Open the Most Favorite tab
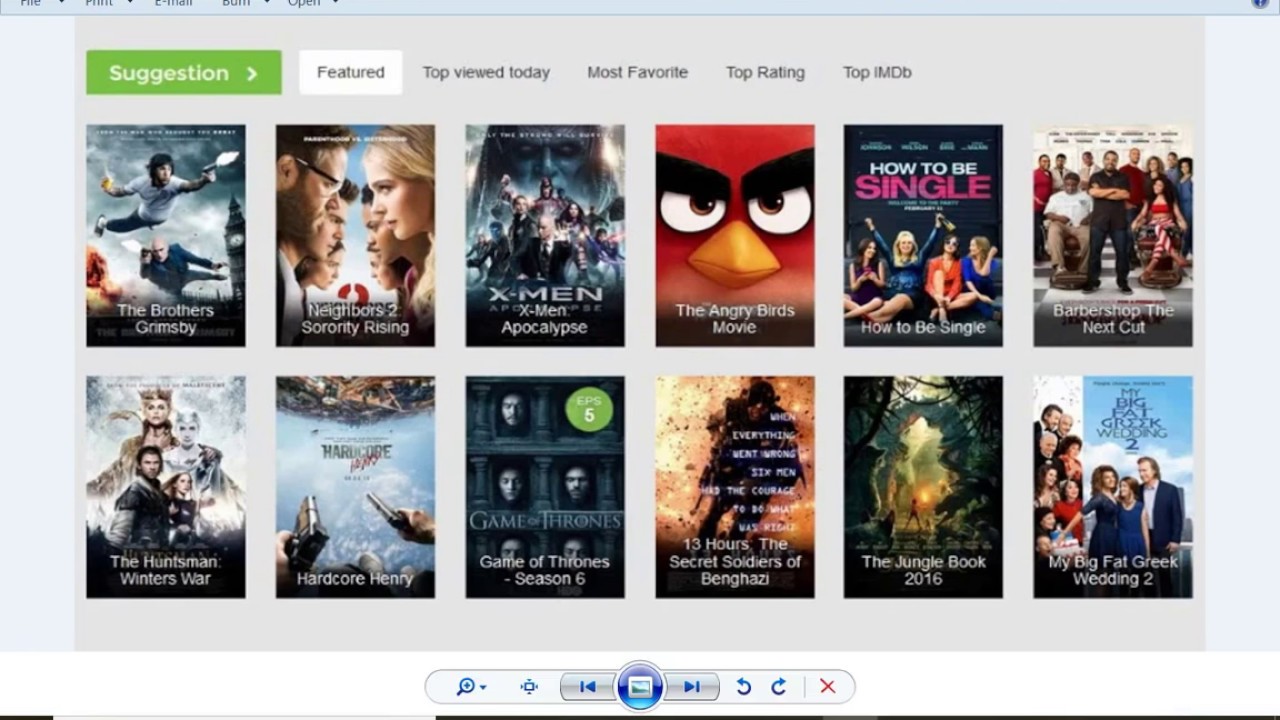This screenshot has height=720, width=1280. pyautogui.click(x=637, y=72)
